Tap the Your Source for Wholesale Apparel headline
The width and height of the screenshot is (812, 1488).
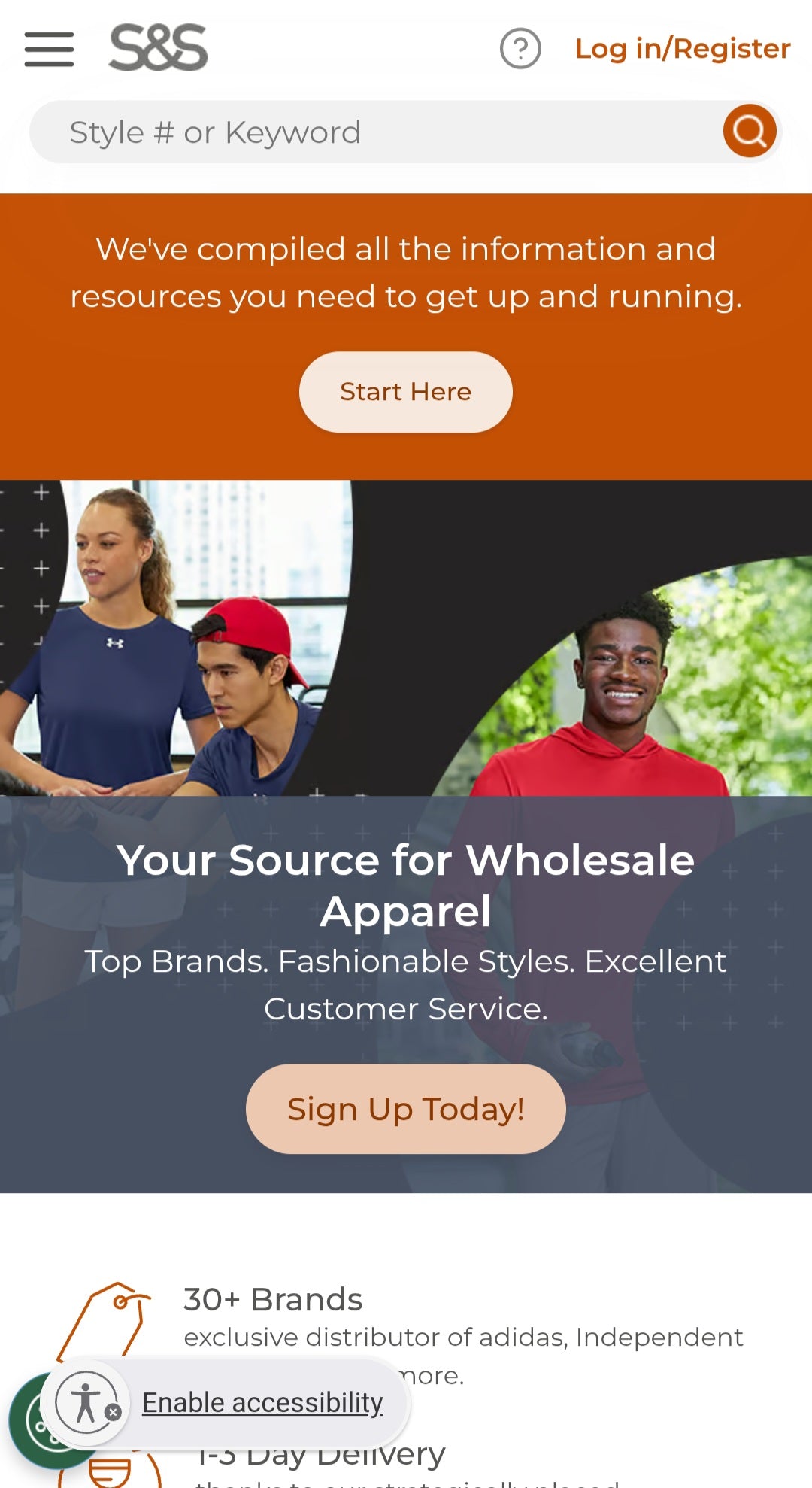[406, 885]
